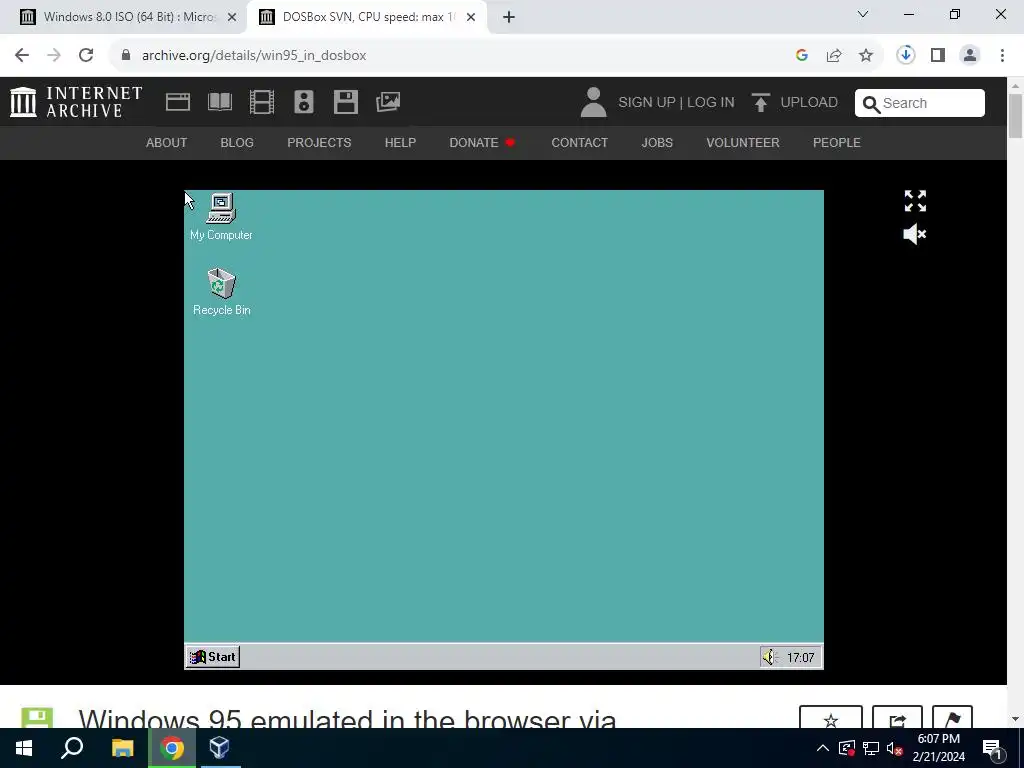Flag this item button
This screenshot has width=1024, height=768.
click(x=952, y=717)
